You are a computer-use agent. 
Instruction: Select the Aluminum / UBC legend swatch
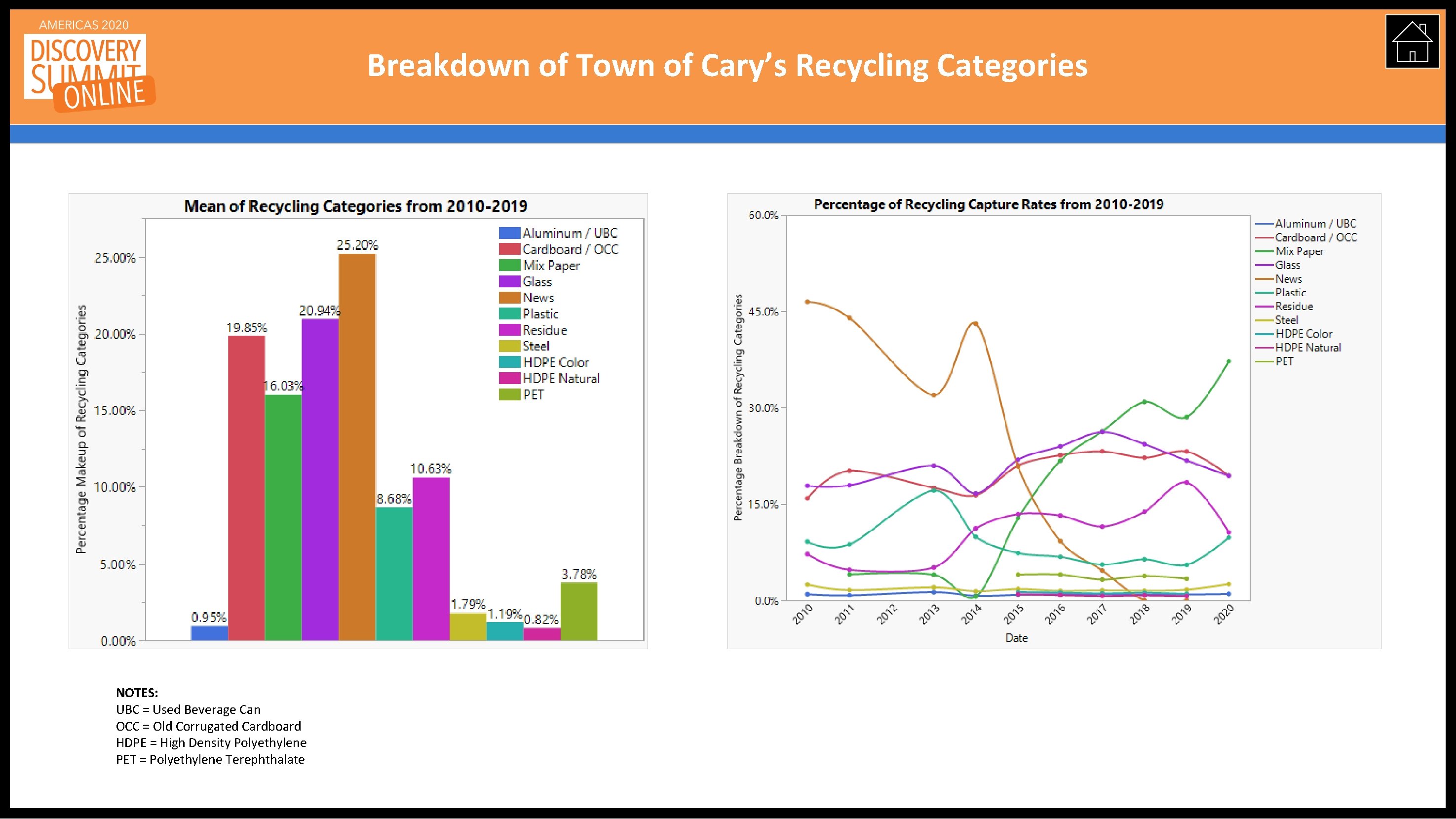pos(509,233)
